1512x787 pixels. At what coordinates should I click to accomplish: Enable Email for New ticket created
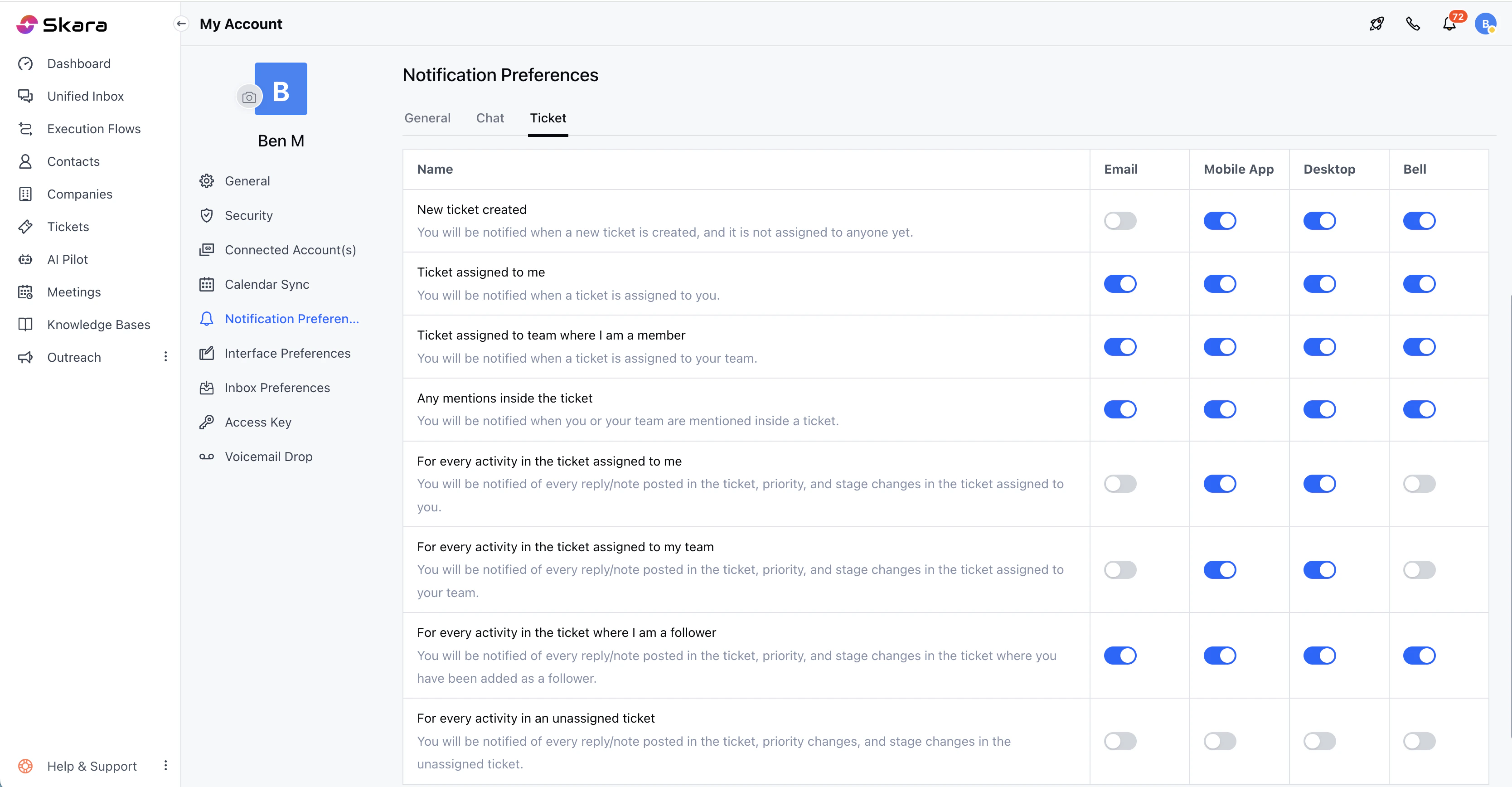(x=1120, y=221)
